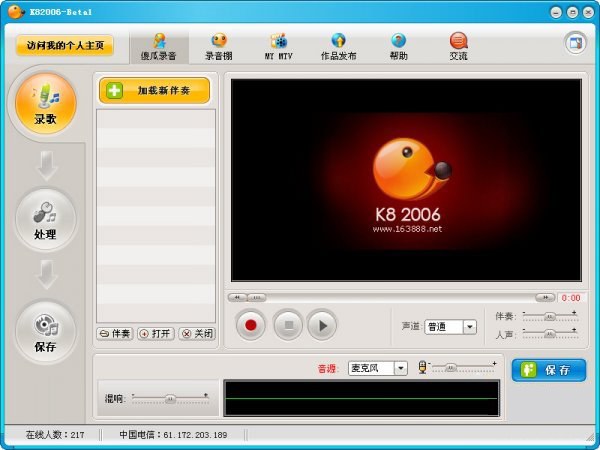Stop playback with the stop button
The width and height of the screenshot is (600, 450).
(x=288, y=325)
